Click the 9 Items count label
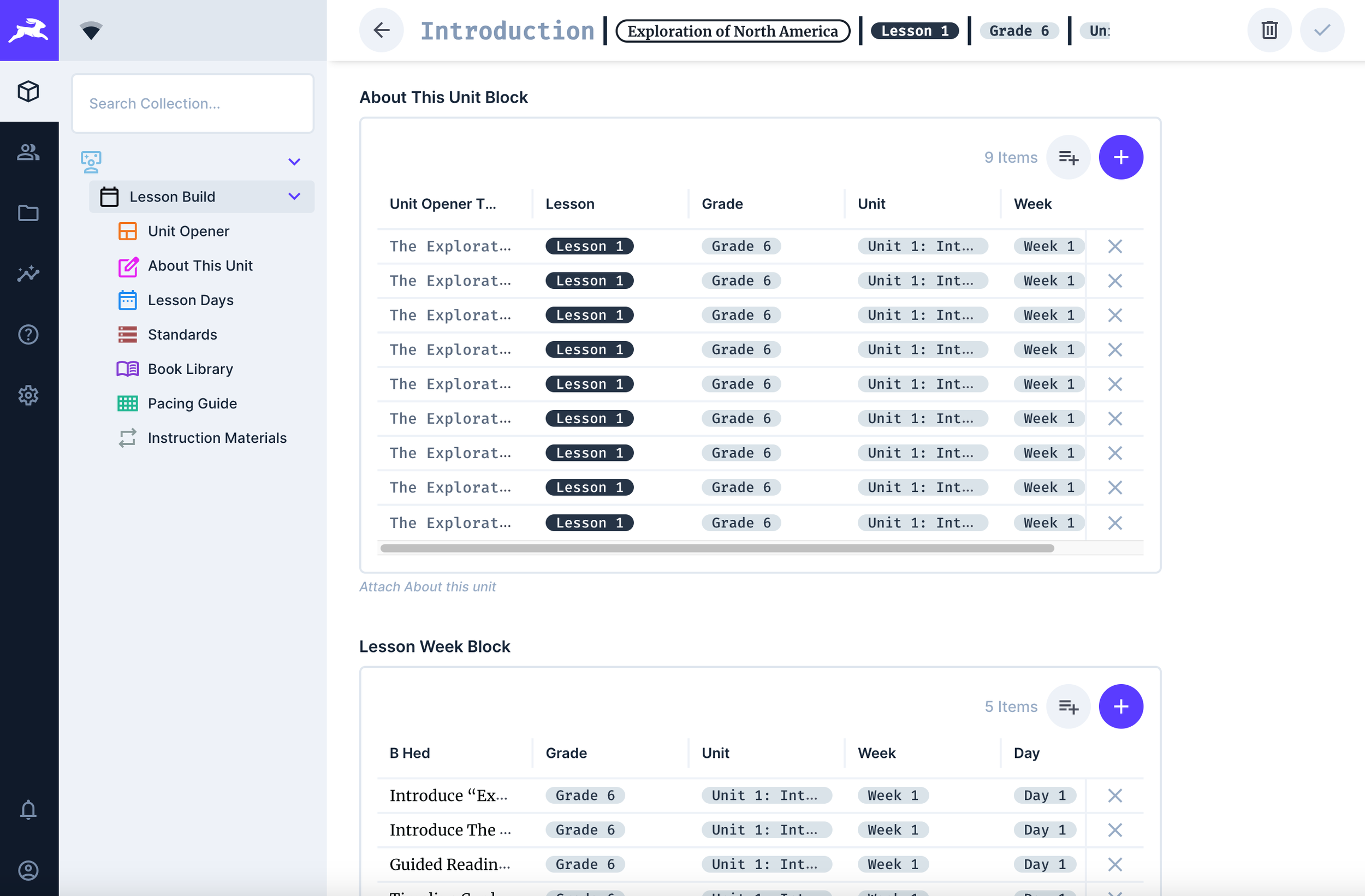This screenshot has height=896, width=1365. (1011, 157)
